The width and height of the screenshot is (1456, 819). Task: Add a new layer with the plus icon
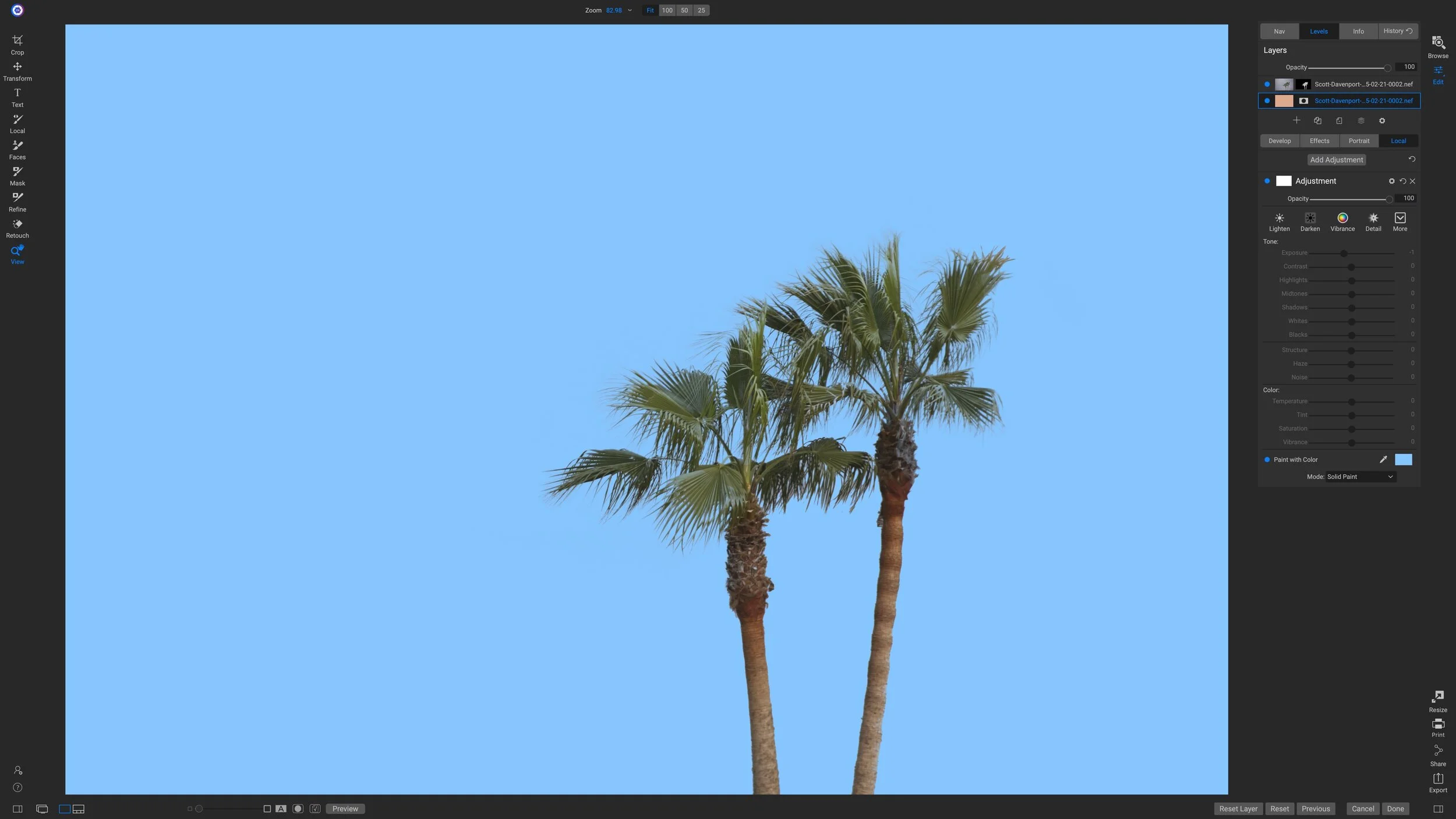tap(1298, 121)
